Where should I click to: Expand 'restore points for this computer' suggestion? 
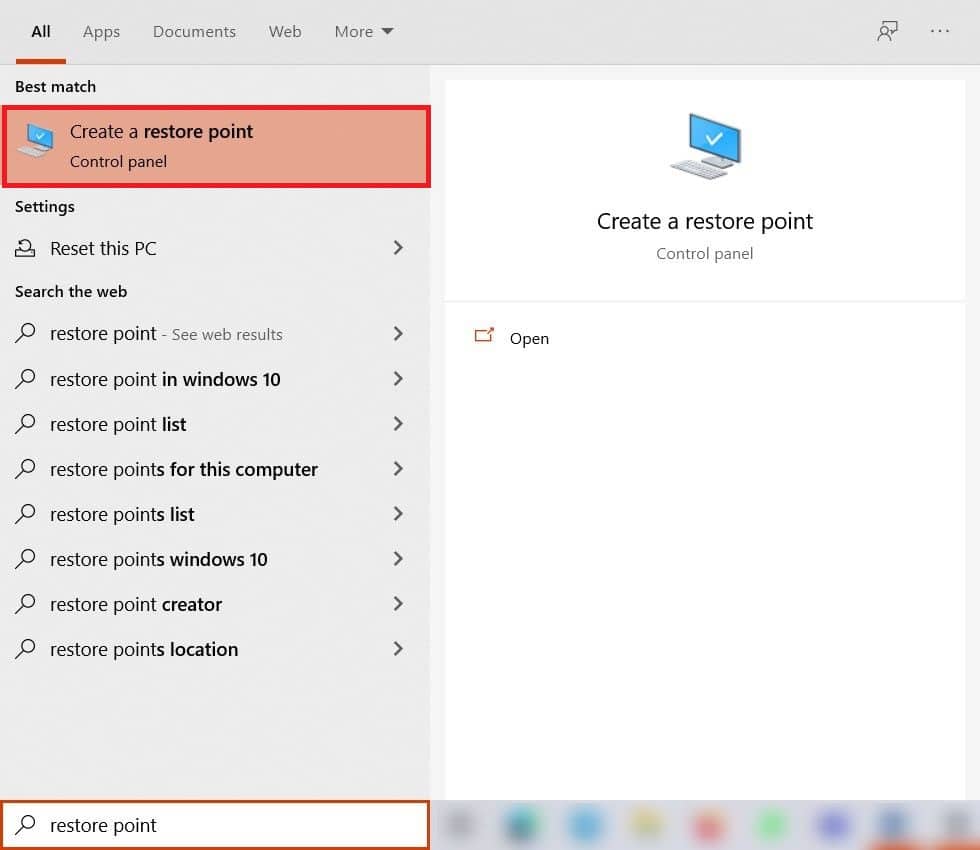(x=397, y=469)
